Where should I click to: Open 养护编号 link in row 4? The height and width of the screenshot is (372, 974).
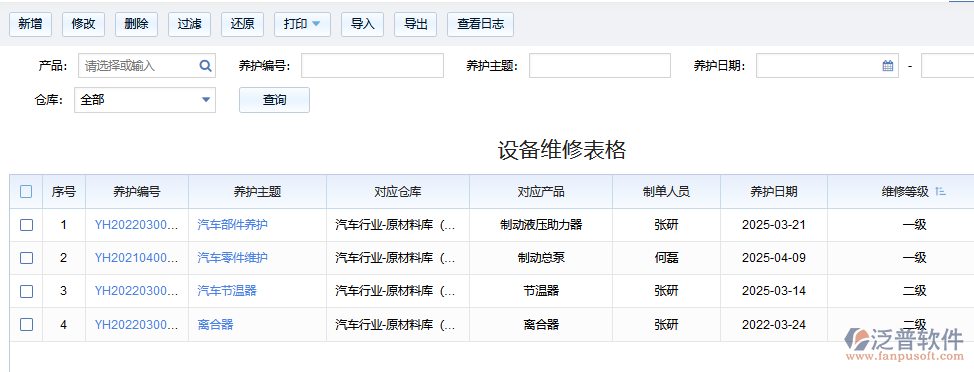137,324
